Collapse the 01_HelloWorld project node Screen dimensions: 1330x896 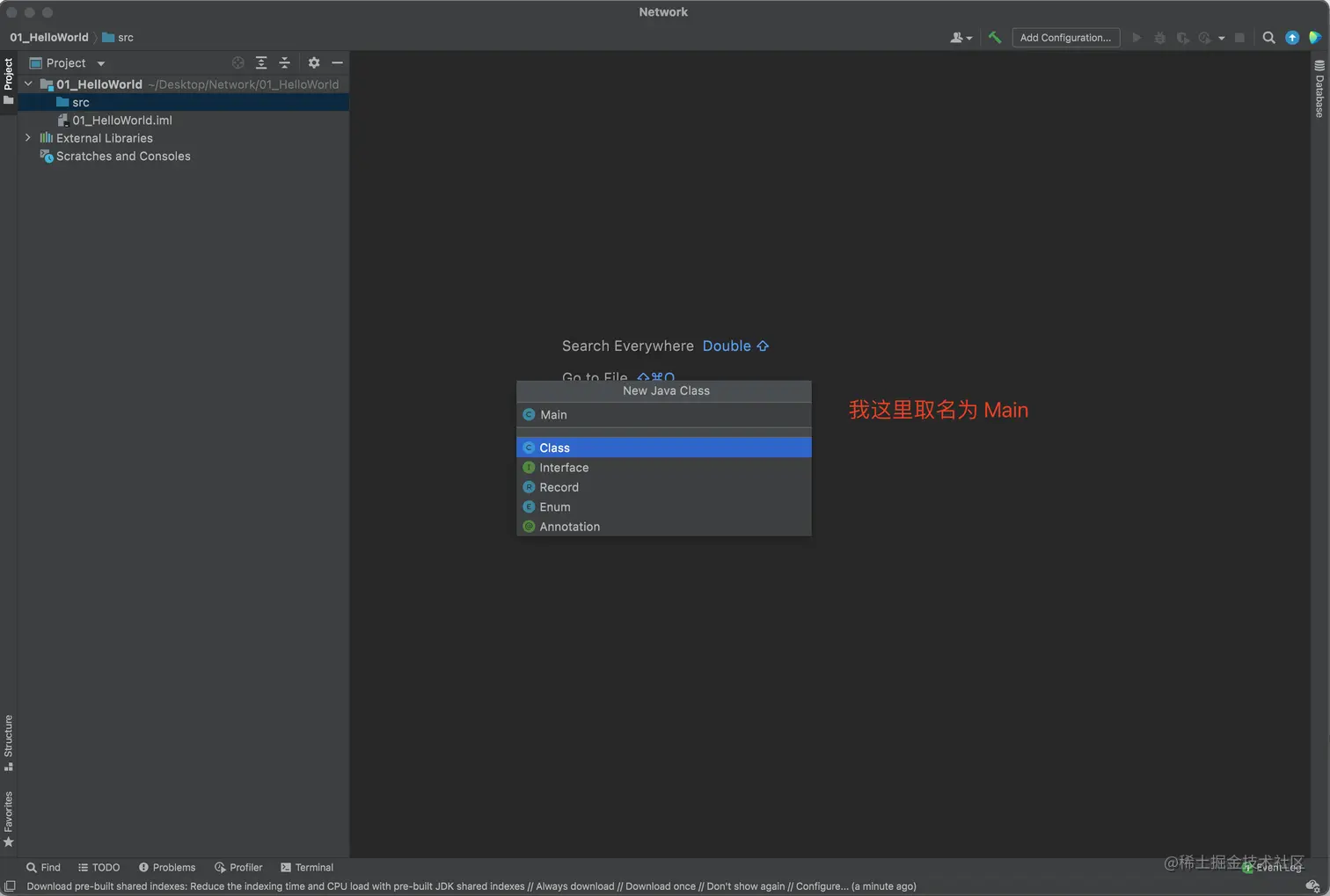28,84
